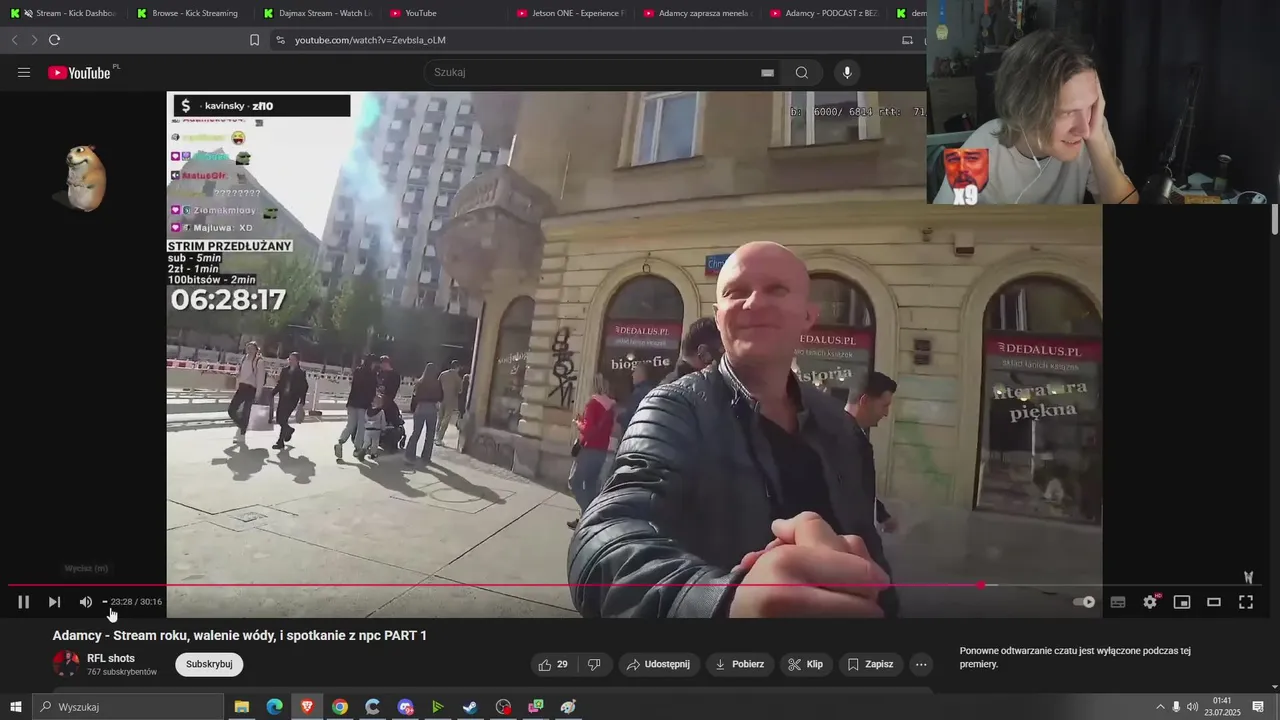Open the YouTube hamburger guide menu
The width and height of the screenshot is (1280, 720).
click(24, 72)
